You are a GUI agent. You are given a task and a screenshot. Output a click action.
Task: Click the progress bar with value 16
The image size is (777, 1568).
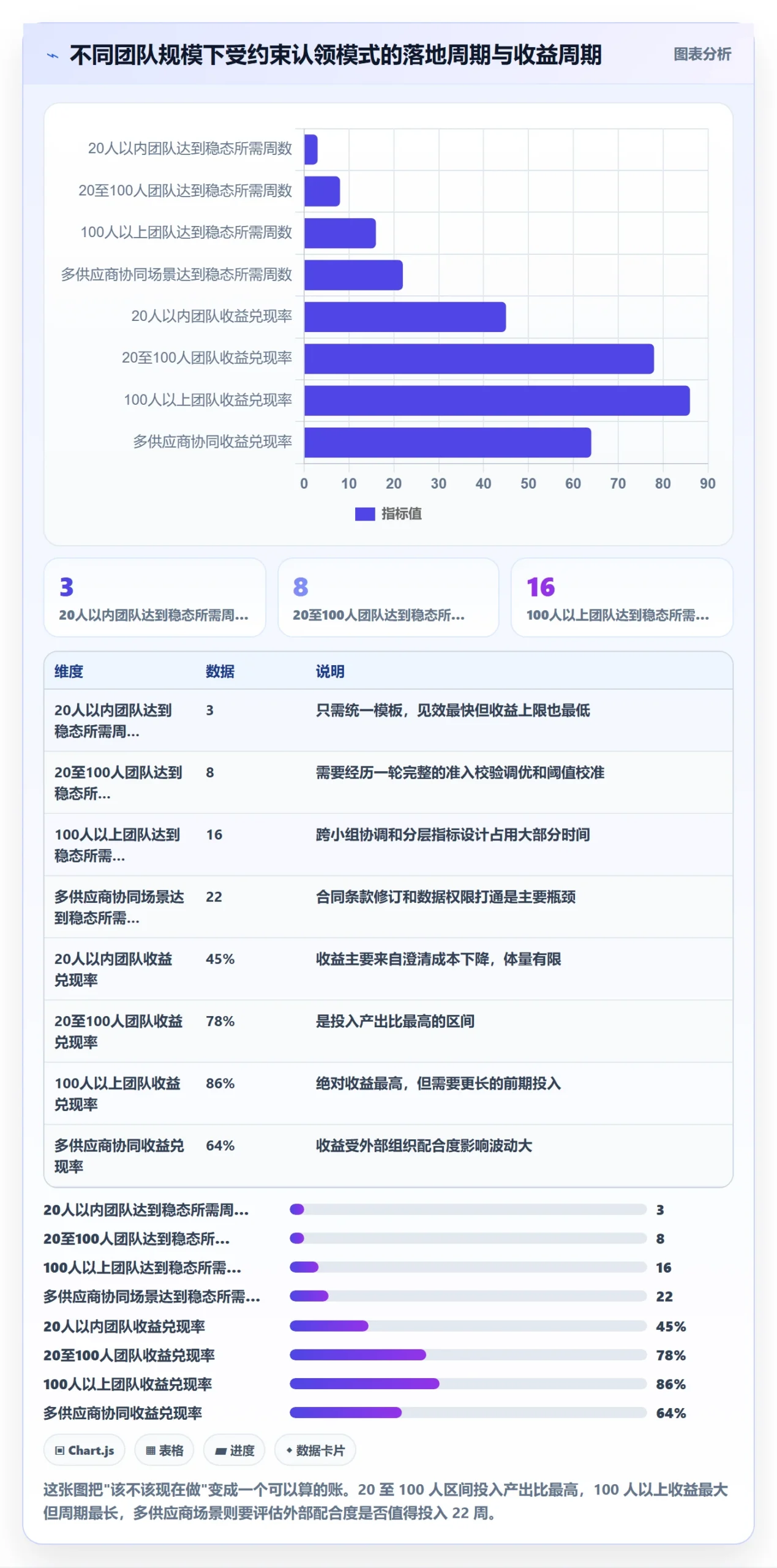[468, 1267]
